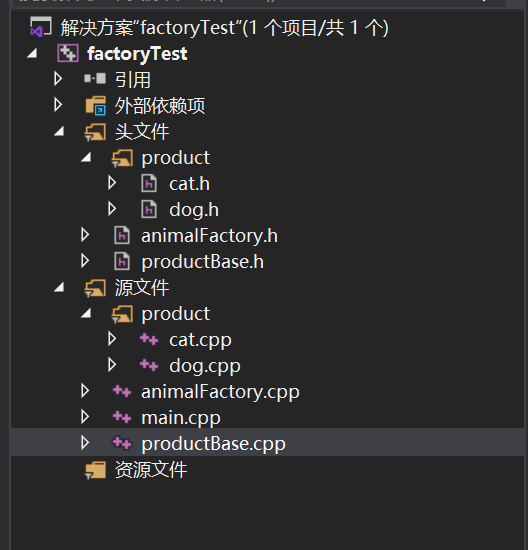Select the 外部依赖项 label
The width and height of the screenshot is (528, 550).
[160, 106]
